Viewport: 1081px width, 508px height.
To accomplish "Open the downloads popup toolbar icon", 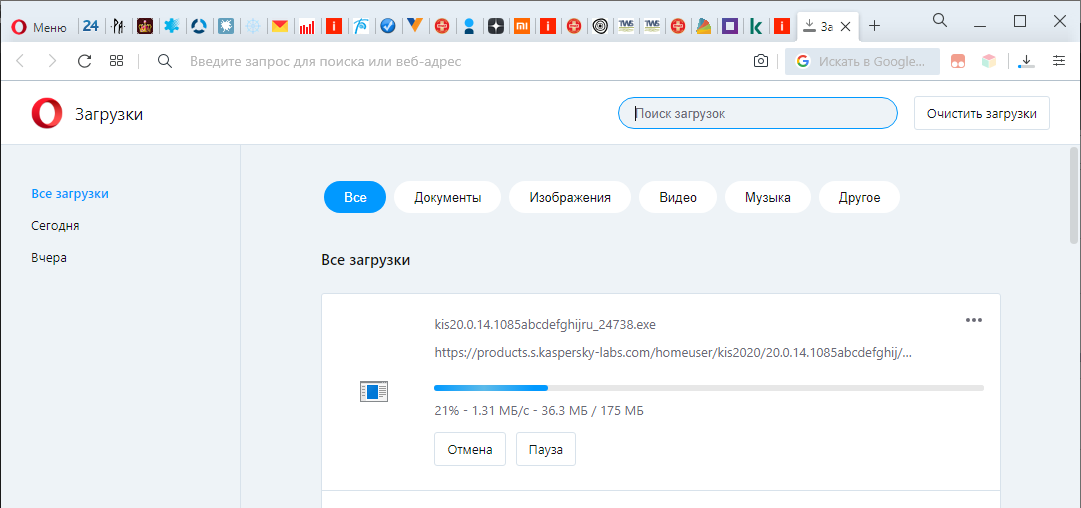I will pyautogui.click(x=1026, y=61).
